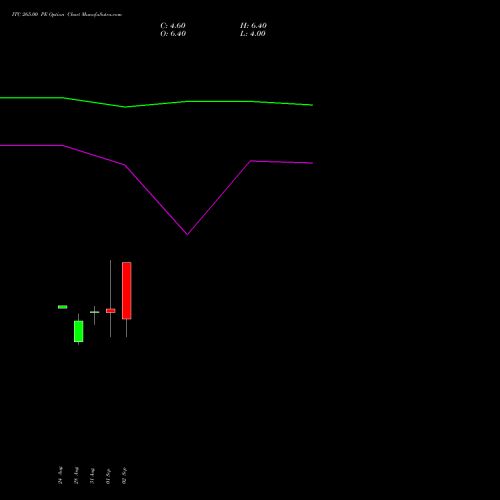The height and width of the screenshot is (500, 500).
Task: Click the 28 Aug date label
Action: pyautogui.click(x=76, y=475)
